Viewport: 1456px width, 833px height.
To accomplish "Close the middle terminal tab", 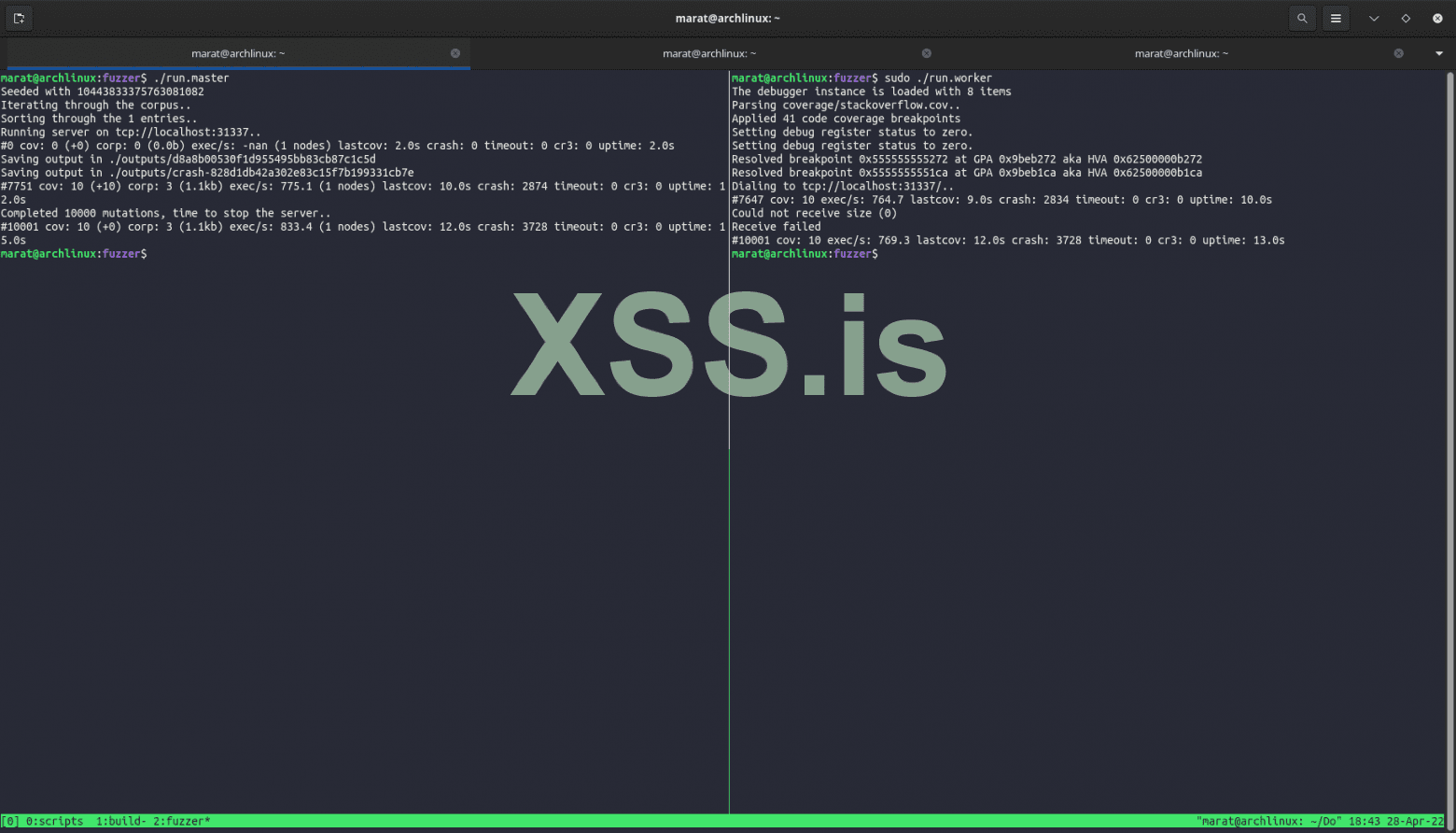I will 927,53.
